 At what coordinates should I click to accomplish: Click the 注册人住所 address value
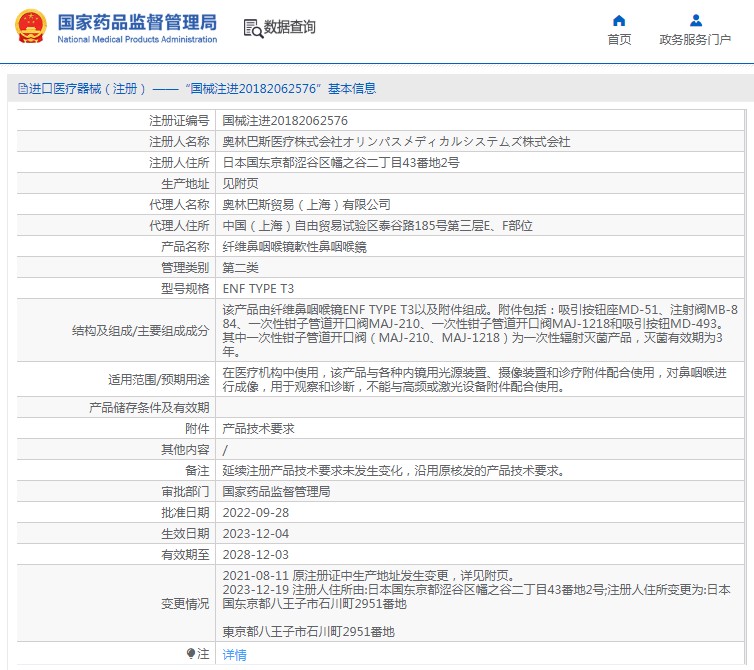pyautogui.click(x=340, y=163)
